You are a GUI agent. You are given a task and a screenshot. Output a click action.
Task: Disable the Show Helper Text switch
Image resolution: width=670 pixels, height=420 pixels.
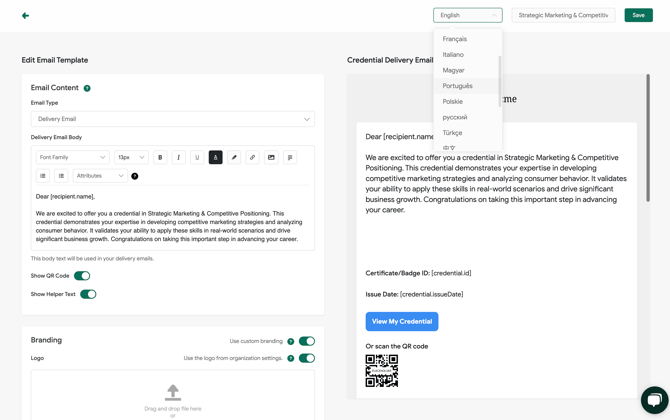point(88,294)
